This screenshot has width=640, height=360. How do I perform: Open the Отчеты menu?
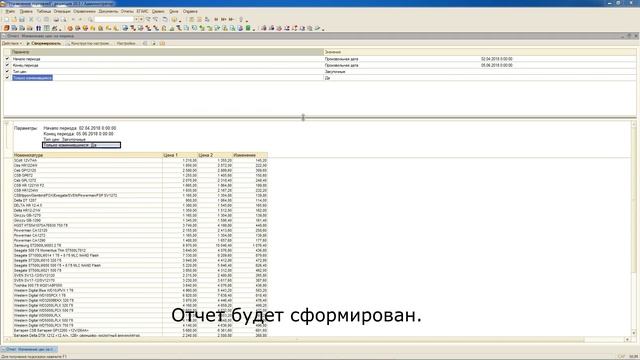[127, 11]
